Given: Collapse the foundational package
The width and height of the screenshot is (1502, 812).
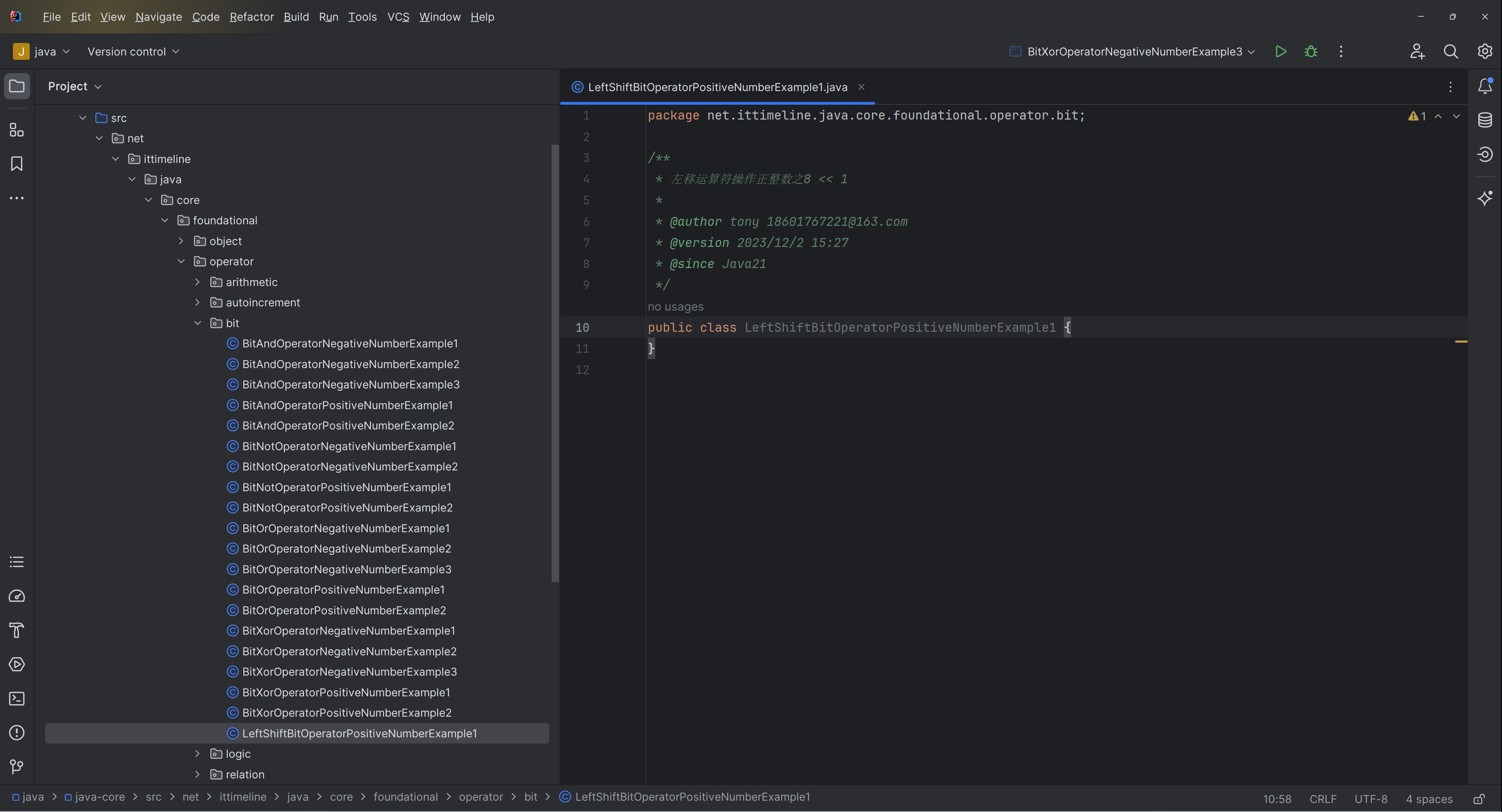Looking at the screenshot, I should [x=165, y=220].
